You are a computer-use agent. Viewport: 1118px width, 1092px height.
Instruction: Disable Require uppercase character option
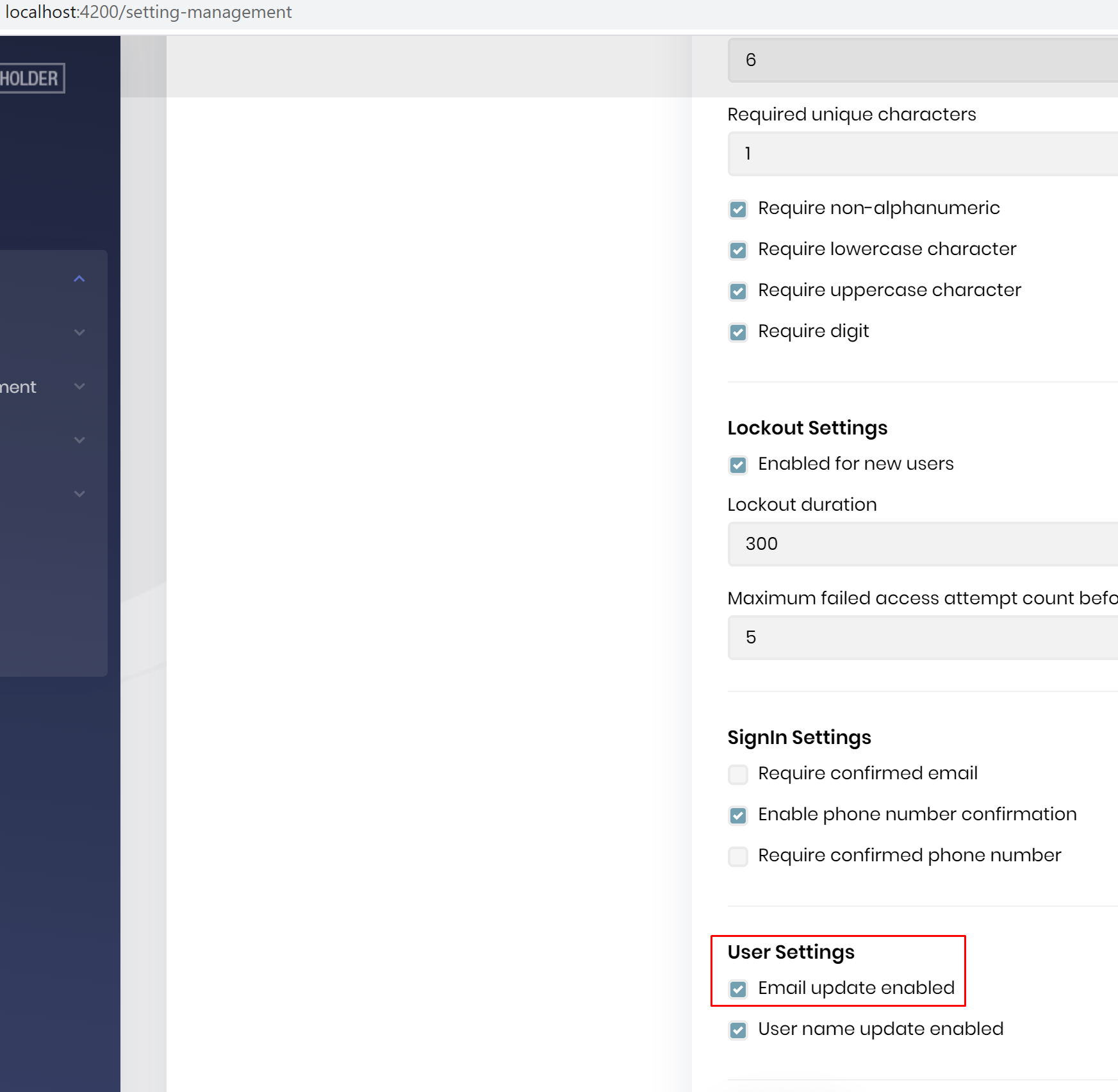(x=738, y=291)
